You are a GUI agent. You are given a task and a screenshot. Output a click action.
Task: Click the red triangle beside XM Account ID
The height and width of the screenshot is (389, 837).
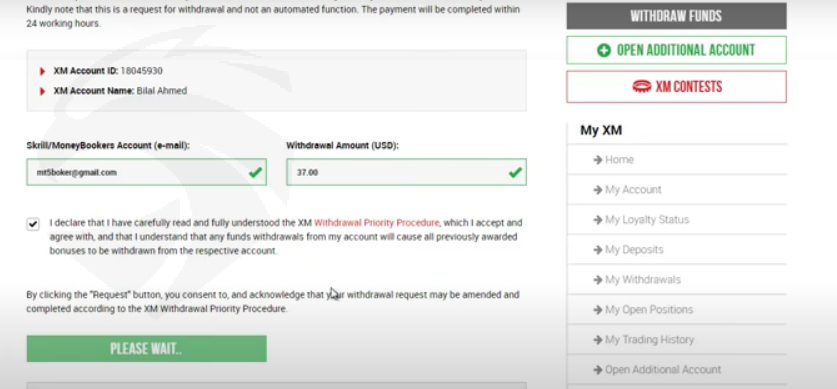click(x=43, y=71)
